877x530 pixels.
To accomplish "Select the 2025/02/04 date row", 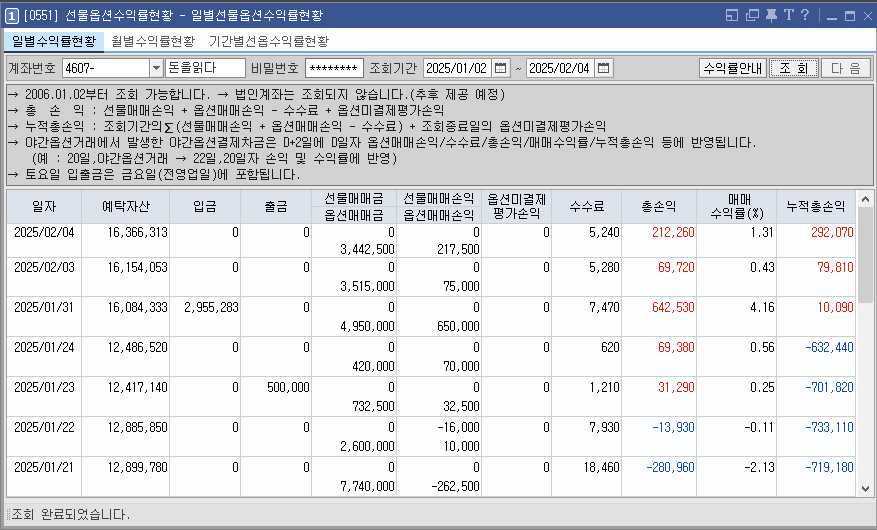I will (431, 240).
